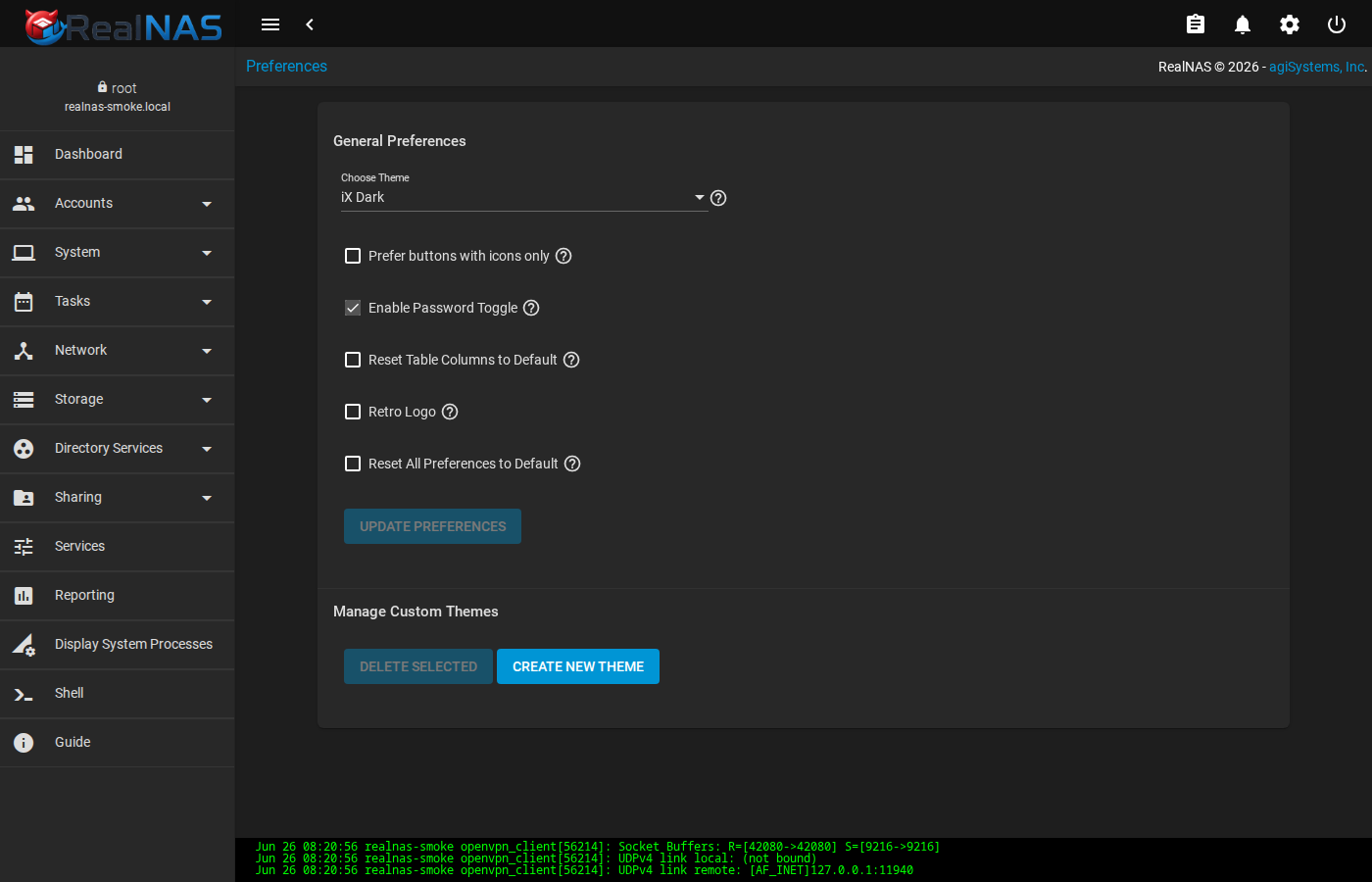The width and height of the screenshot is (1372, 882).
Task: Show help for Reset All Preferences
Action: coord(572,464)
